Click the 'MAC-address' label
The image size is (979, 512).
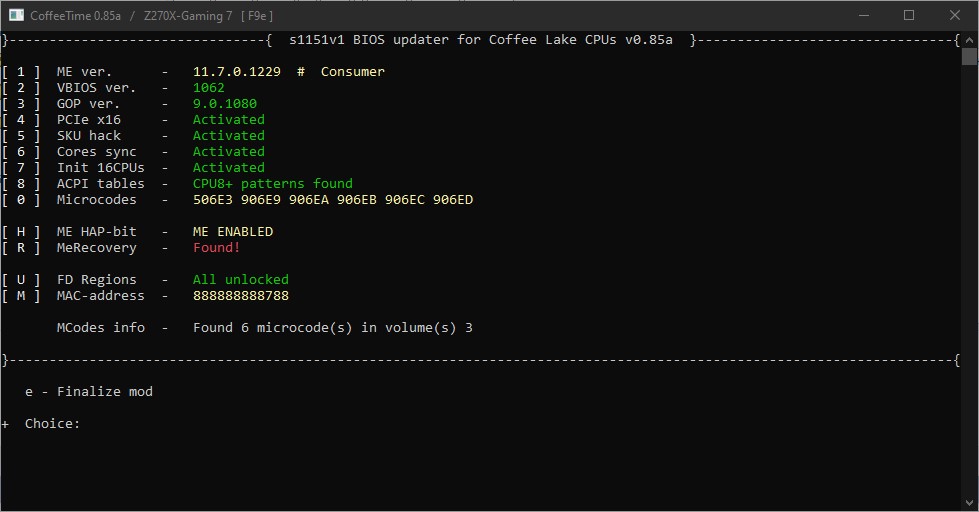[x=101, y=296]
